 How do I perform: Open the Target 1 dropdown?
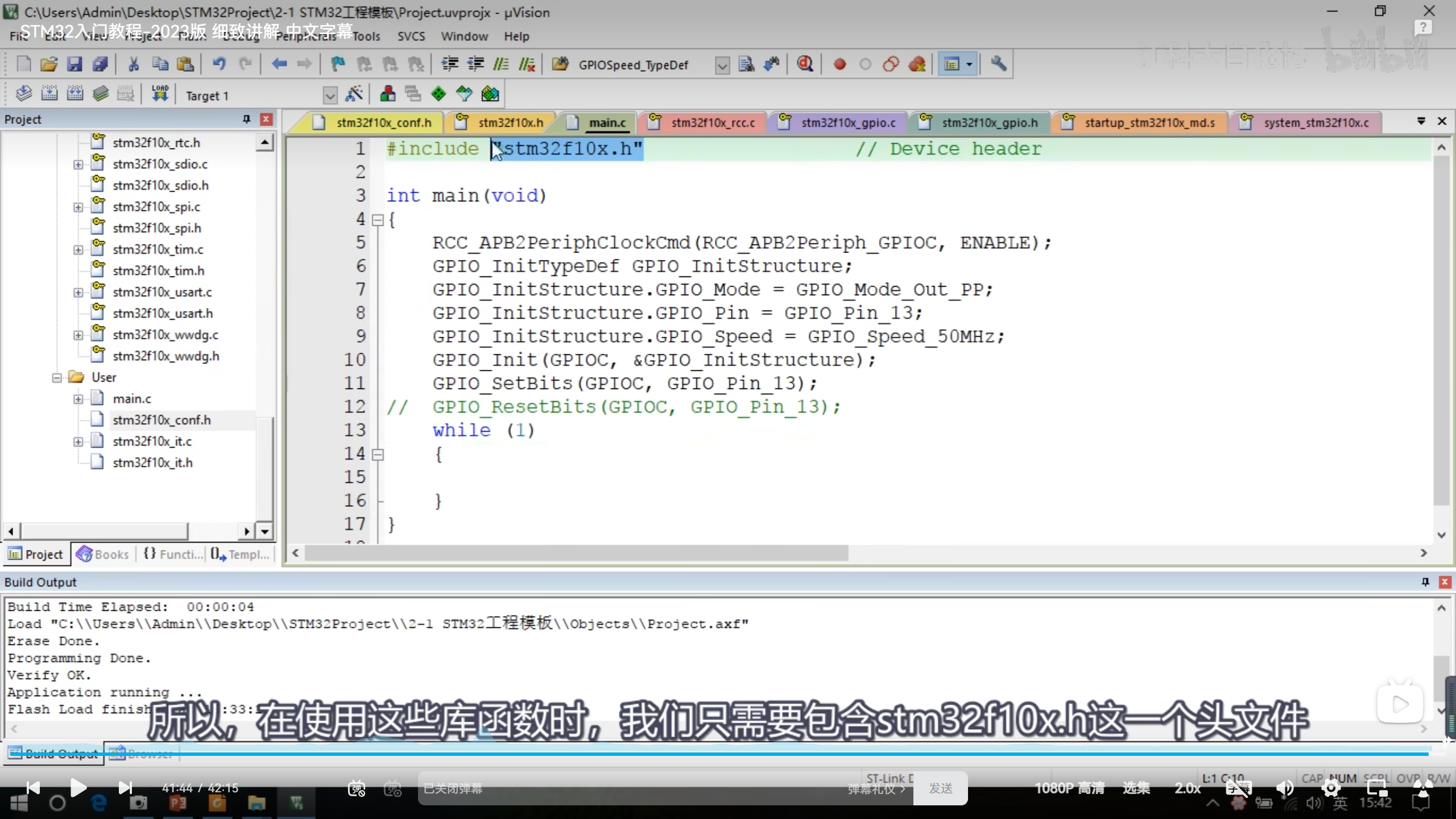click(x=329, y=96)
